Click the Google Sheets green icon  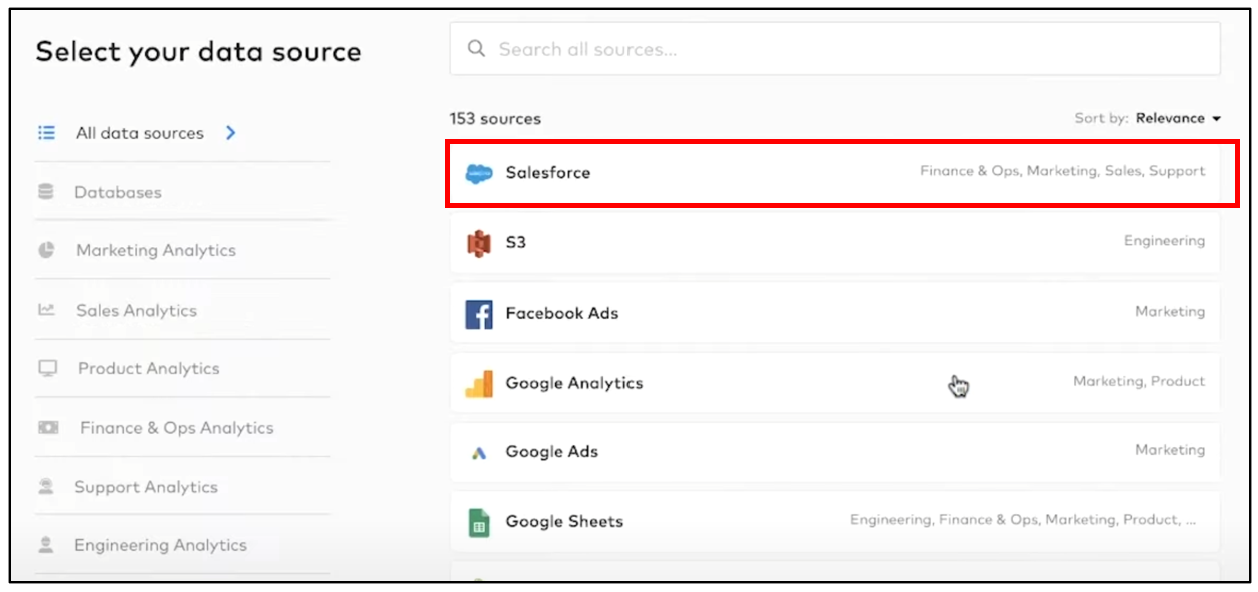point(479,522)
